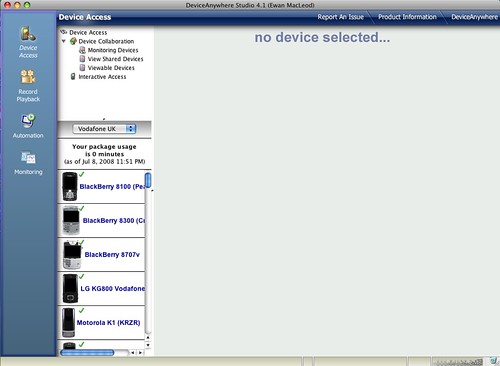The image size is (500, 366).
Task: Click the Device Access tree root icon
Action: tap(64, 32)
